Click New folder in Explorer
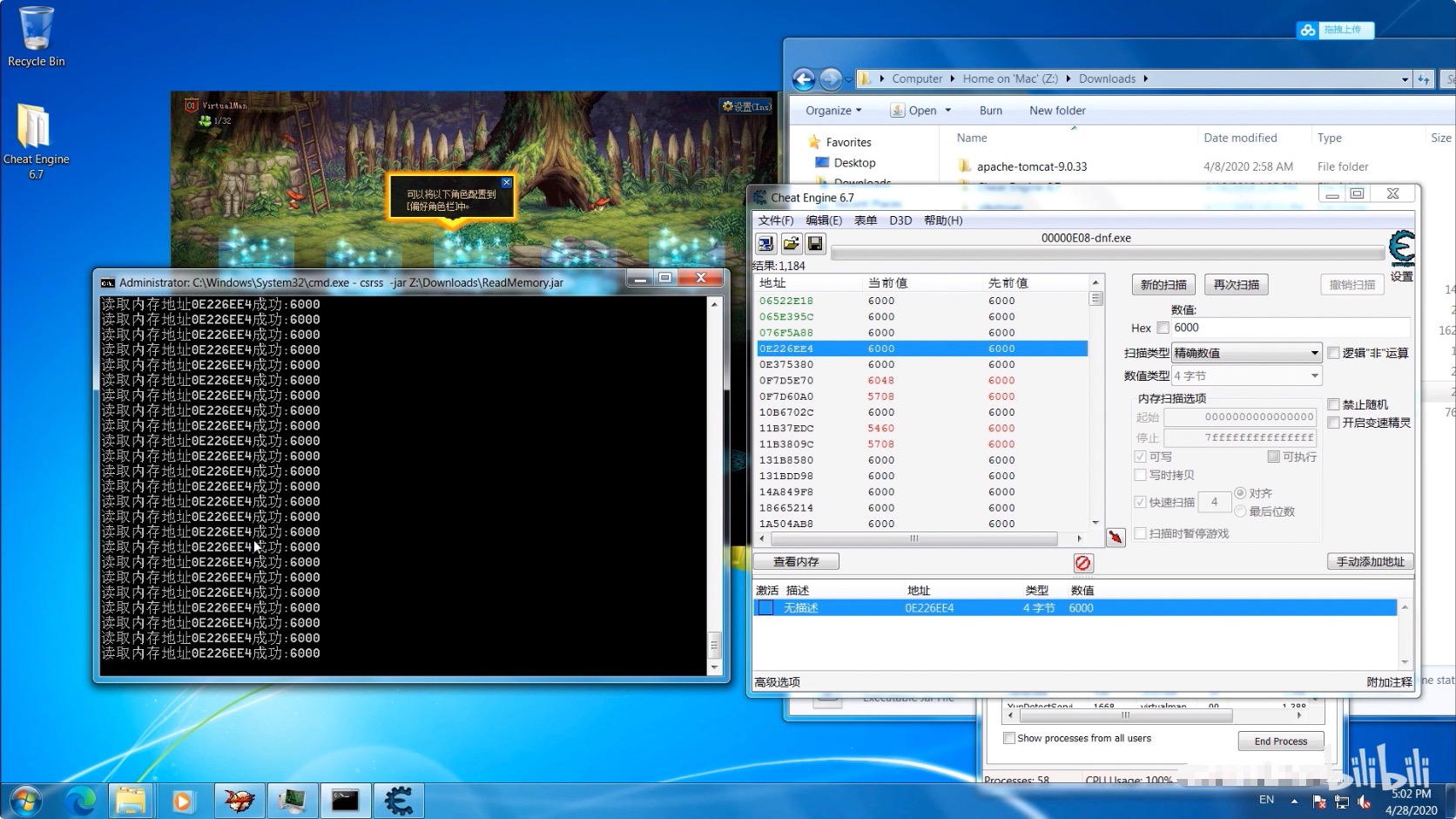Screen dimensions: 1456x819 point(1057,111)
